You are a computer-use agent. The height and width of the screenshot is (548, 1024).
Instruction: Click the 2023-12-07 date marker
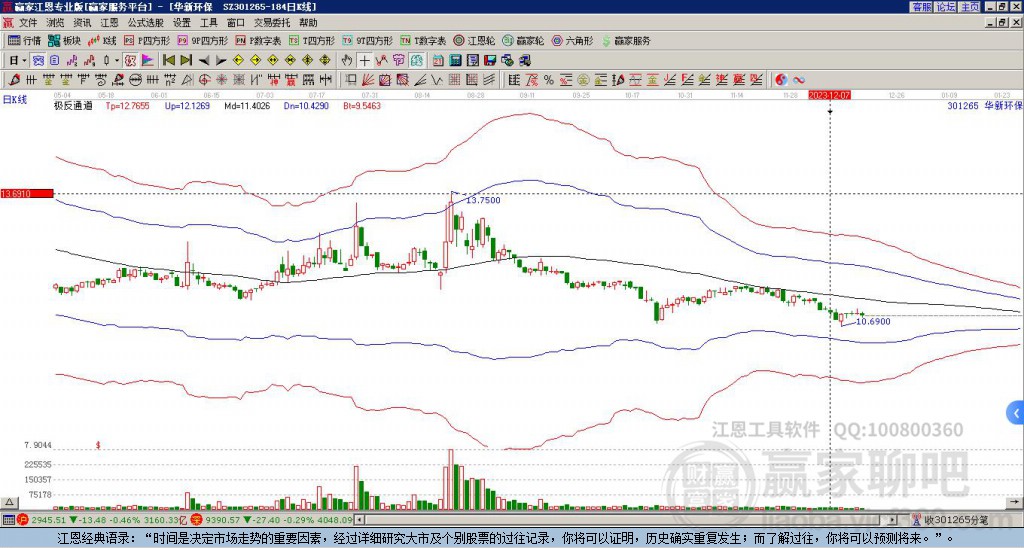point(829,95)
